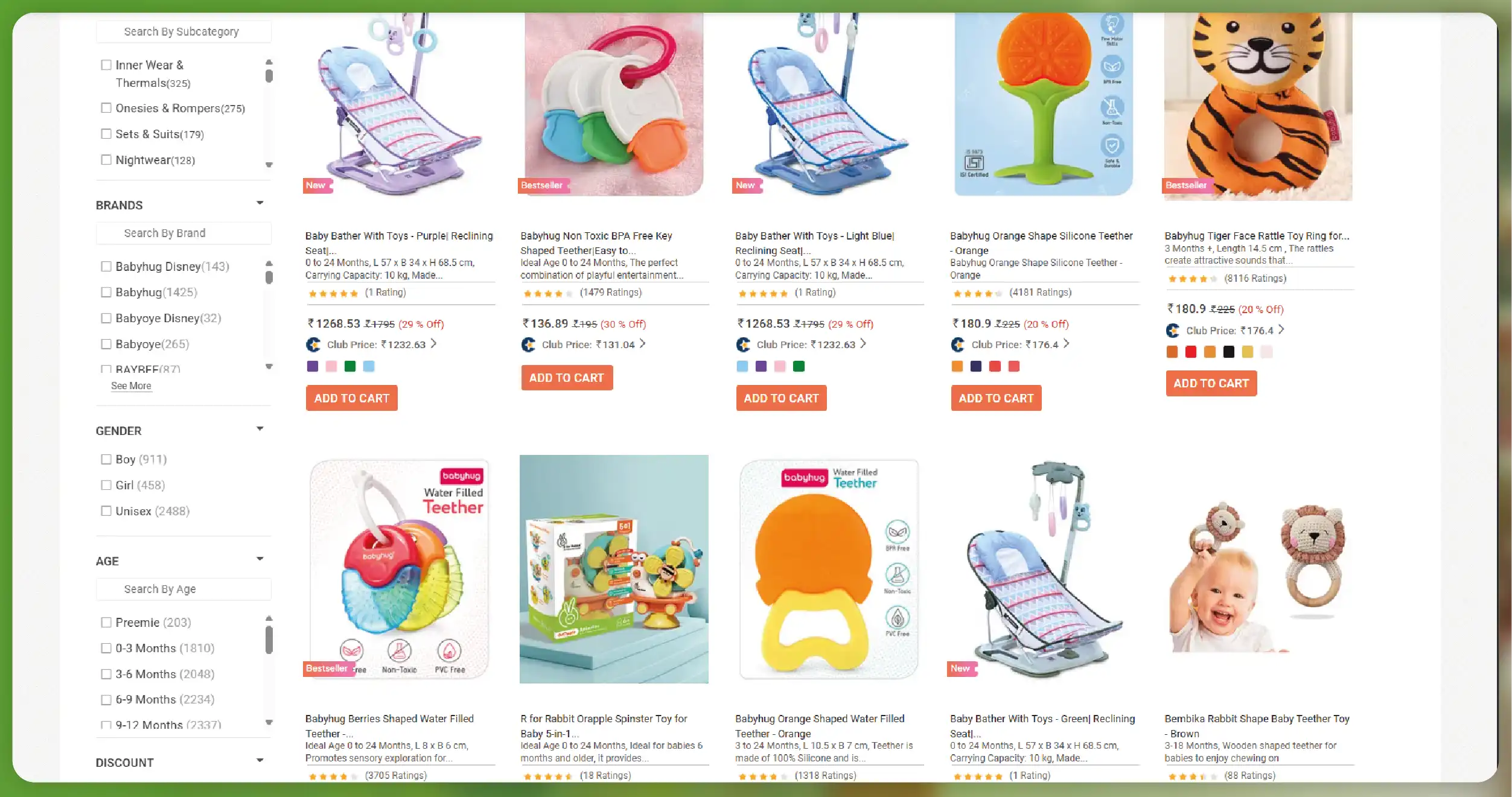
Task: Tick the Onesies & Rompers checkbox
Action: tap(106, 108)
